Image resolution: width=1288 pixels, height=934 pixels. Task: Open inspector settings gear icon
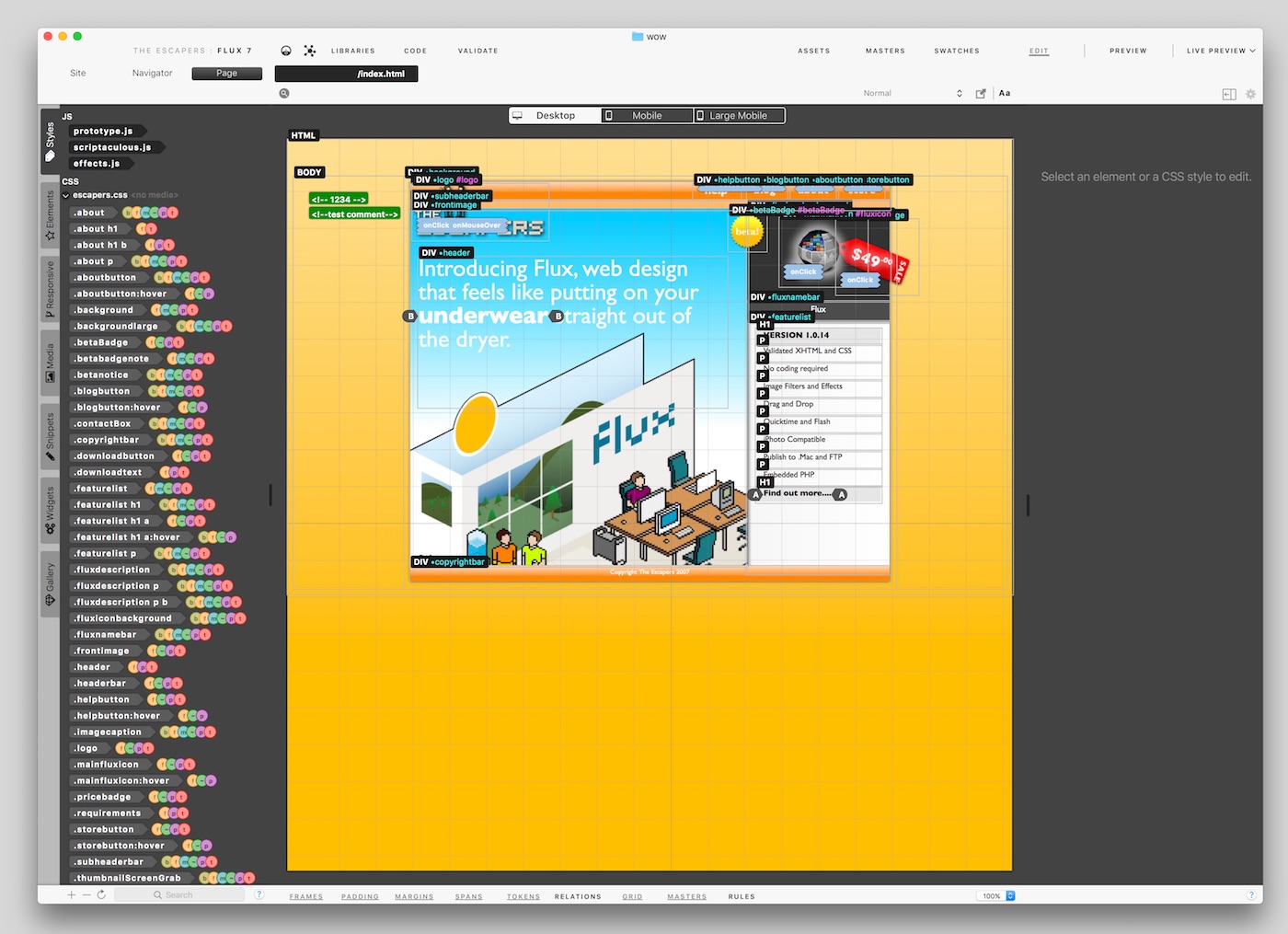tap(1250, 94)
